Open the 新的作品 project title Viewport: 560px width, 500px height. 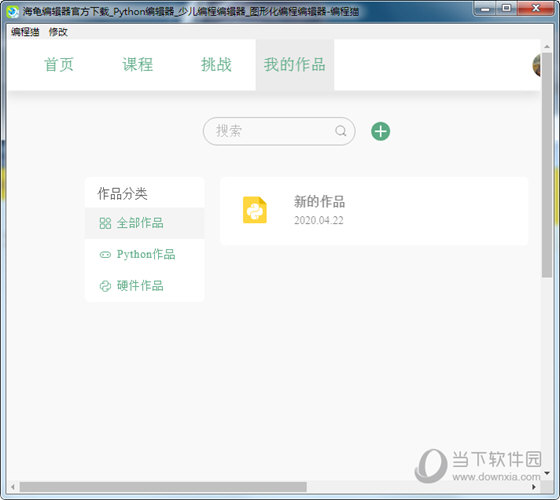tap(319, 201)
